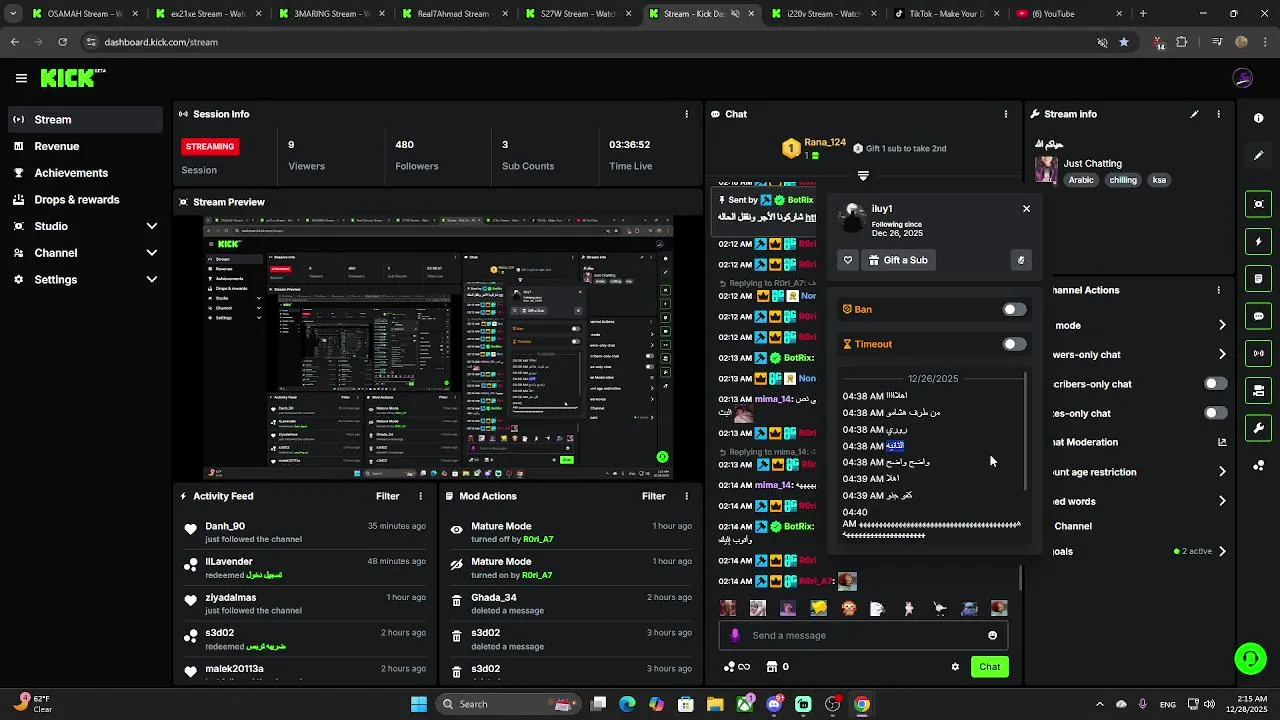Close the iluy1 user card
The height and width of the screenshot is (720, 1280).
point(1026,209)
